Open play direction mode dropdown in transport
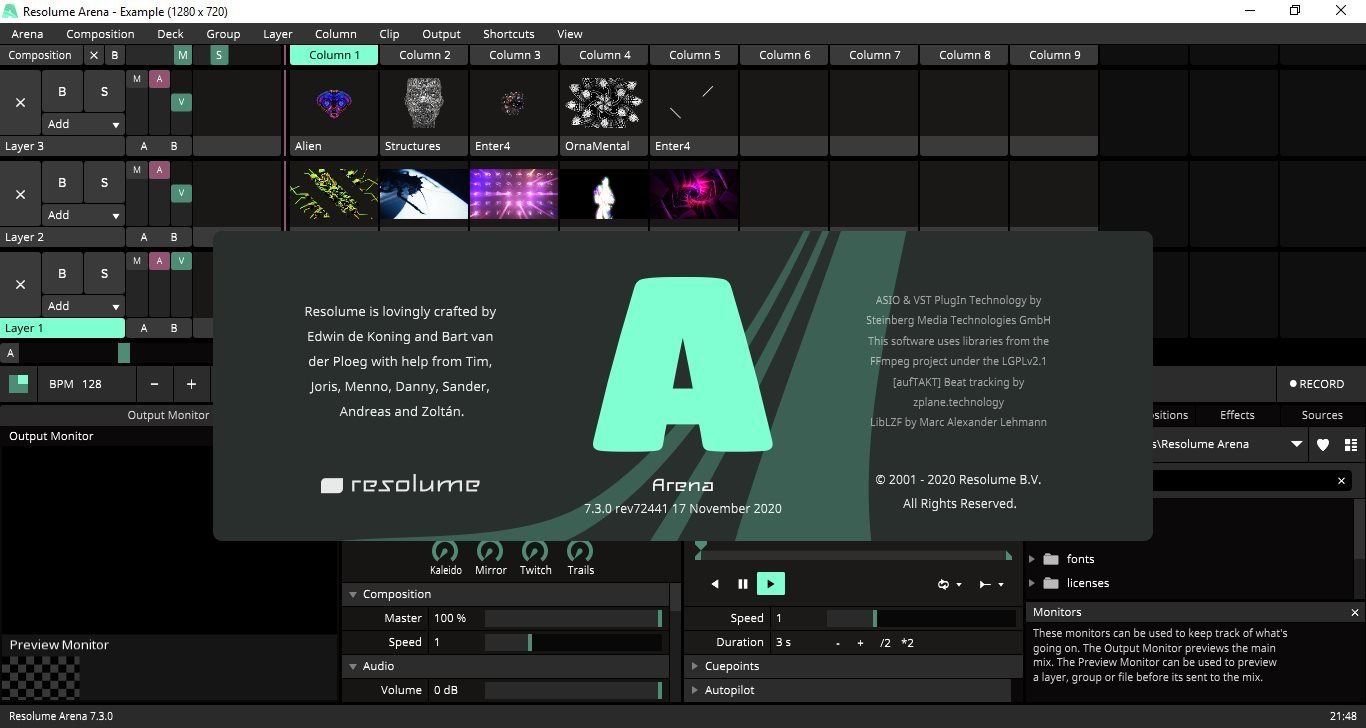 [x=992, y=584]
